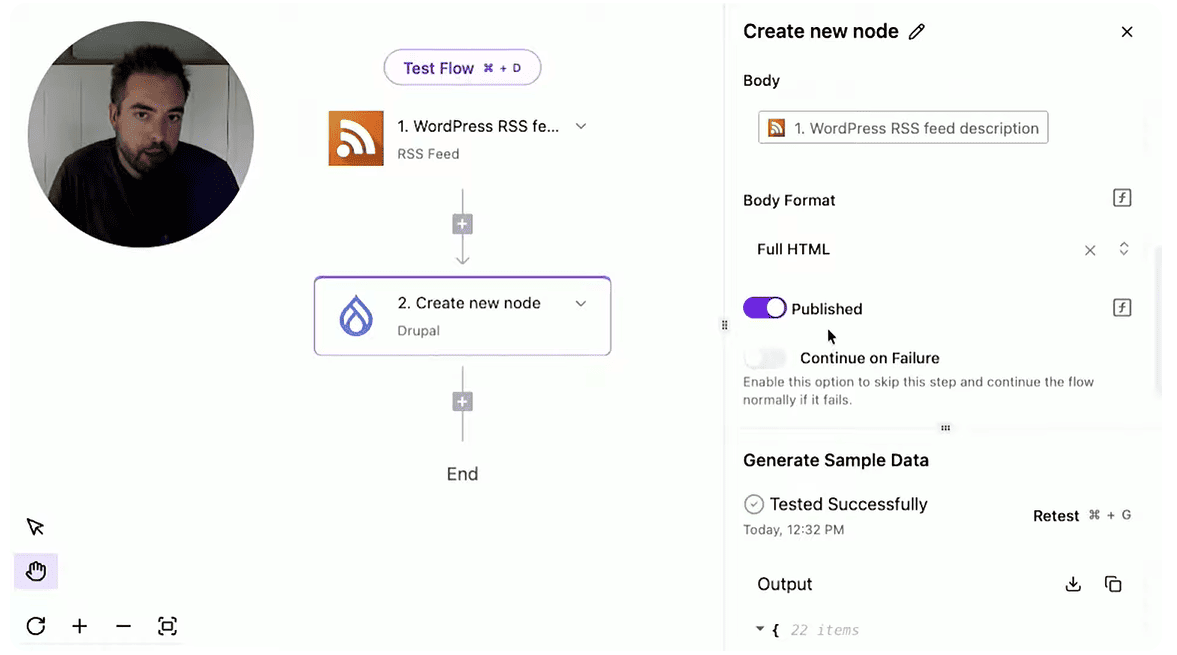The height and width of the screenshot is (655, 1177).
Task: Zoom in using the plus icon
Action: click(x=80, y=626)
